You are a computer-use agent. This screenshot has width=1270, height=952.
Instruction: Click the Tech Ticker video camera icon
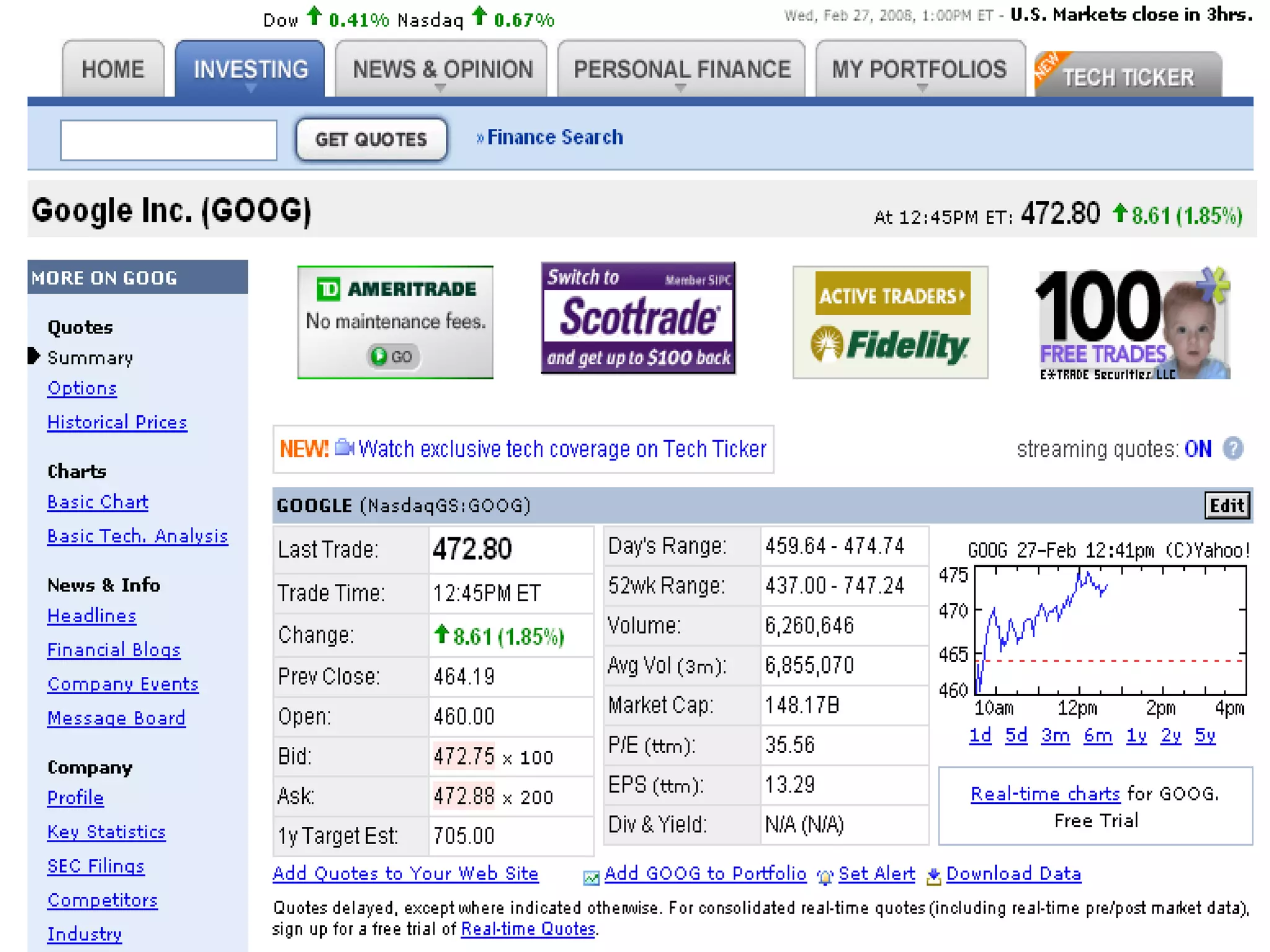[344, 447]
